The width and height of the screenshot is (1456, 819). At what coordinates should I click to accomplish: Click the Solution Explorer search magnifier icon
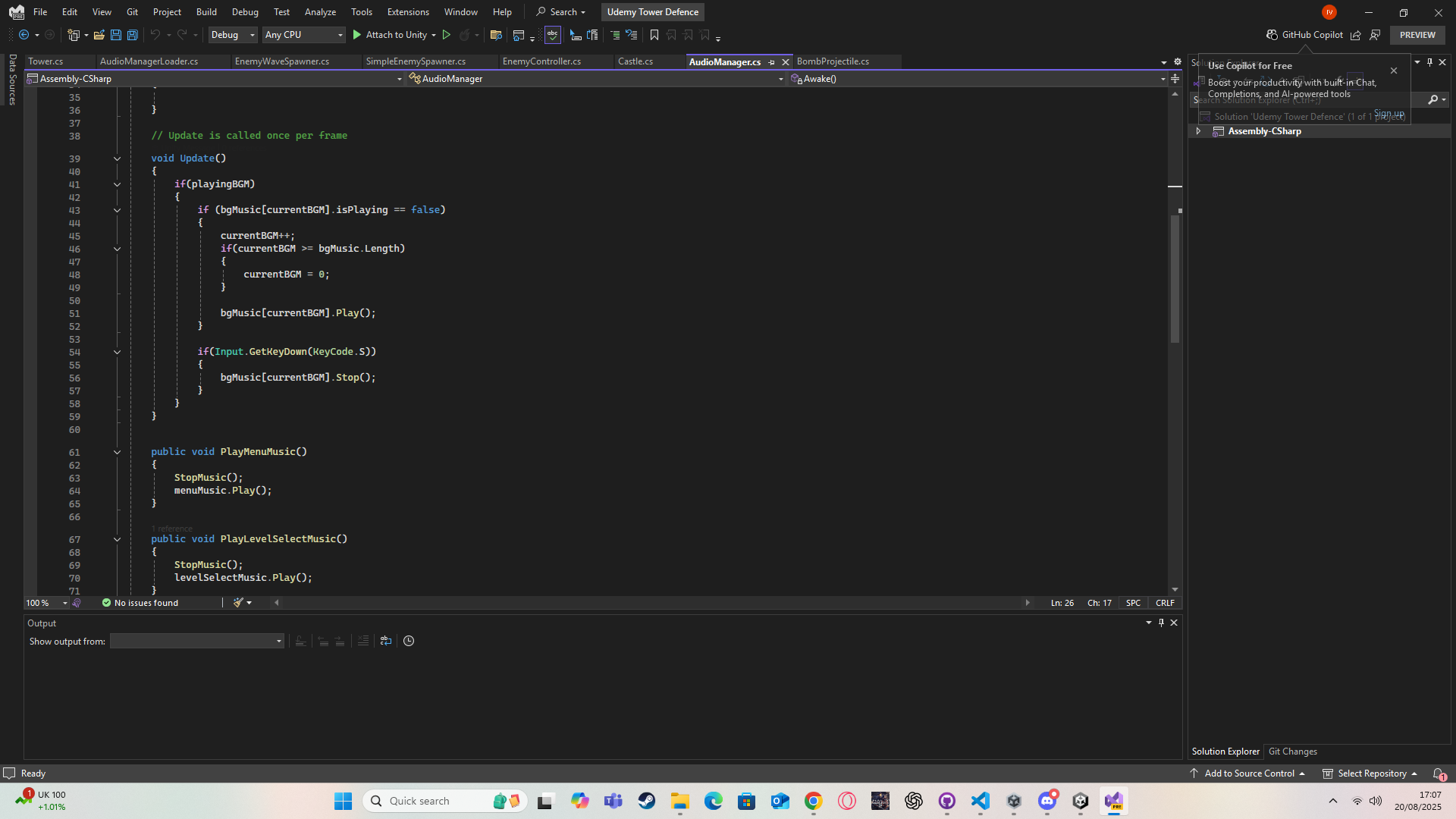pyautogui.click(x=1433, y=99)
